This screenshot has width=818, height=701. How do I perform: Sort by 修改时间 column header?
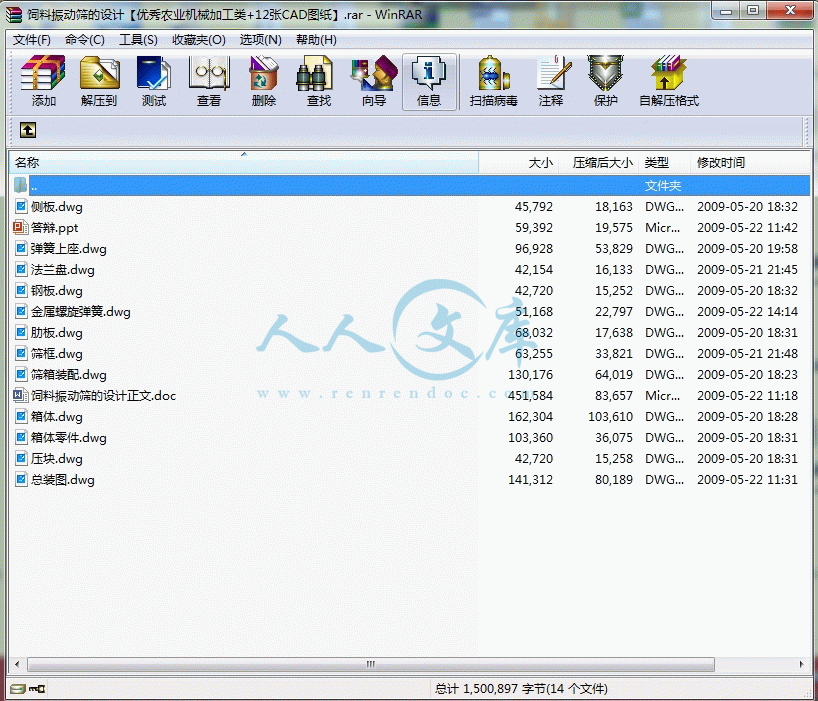coord(750,163)
